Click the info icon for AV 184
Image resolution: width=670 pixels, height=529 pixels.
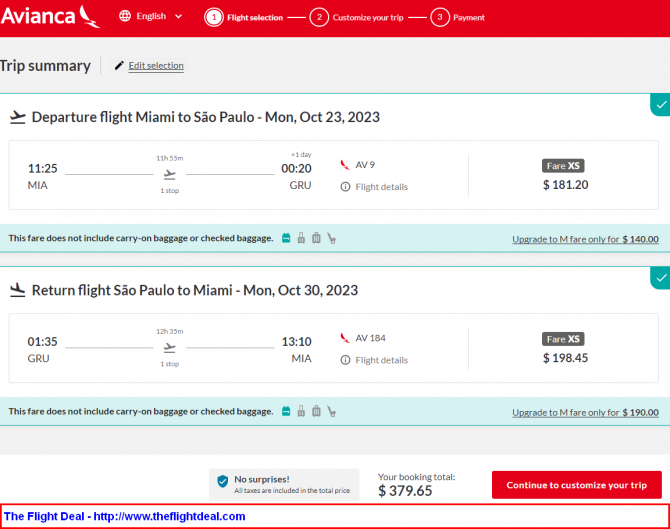tap(345, 360)
